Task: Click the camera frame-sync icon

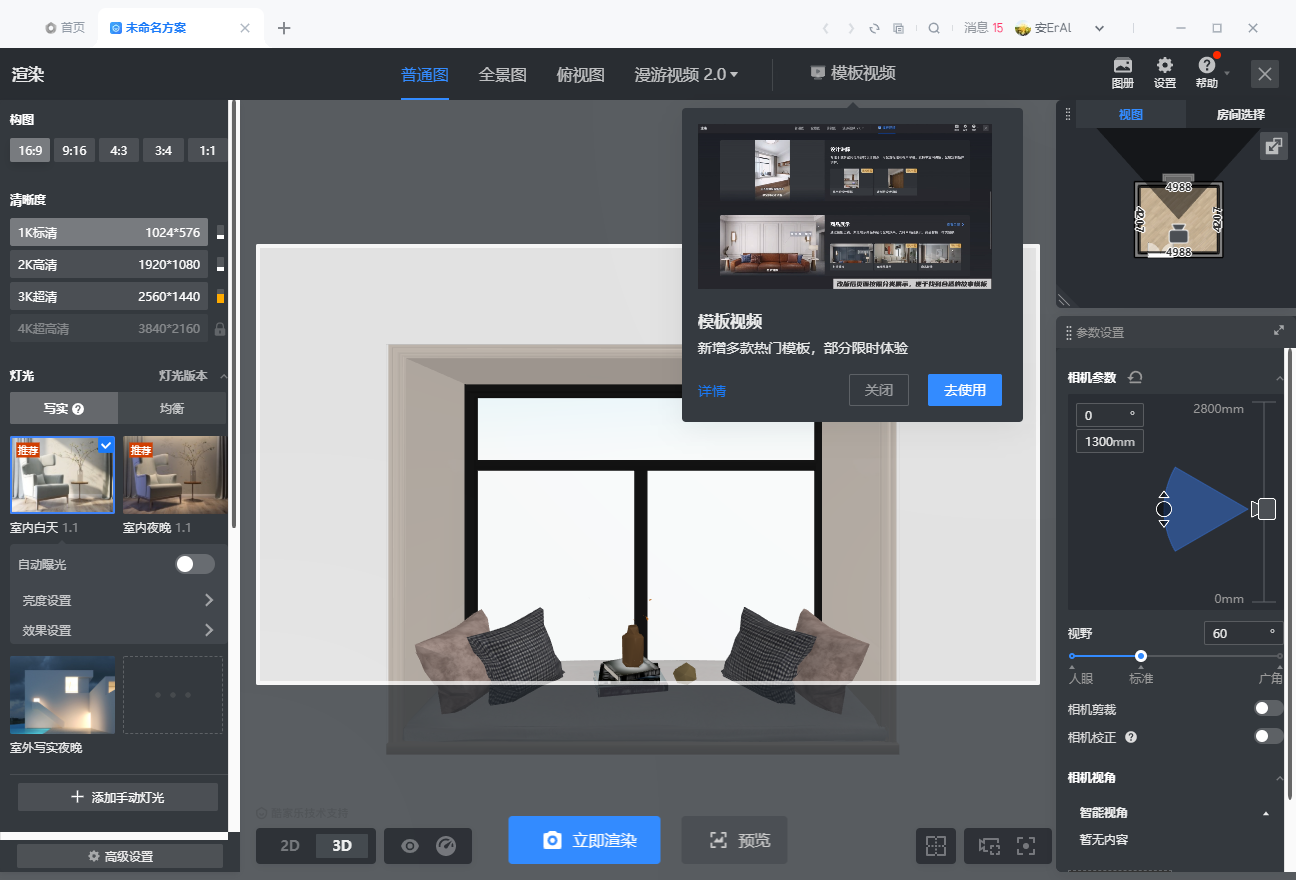Action: click(x=990, y=846)
